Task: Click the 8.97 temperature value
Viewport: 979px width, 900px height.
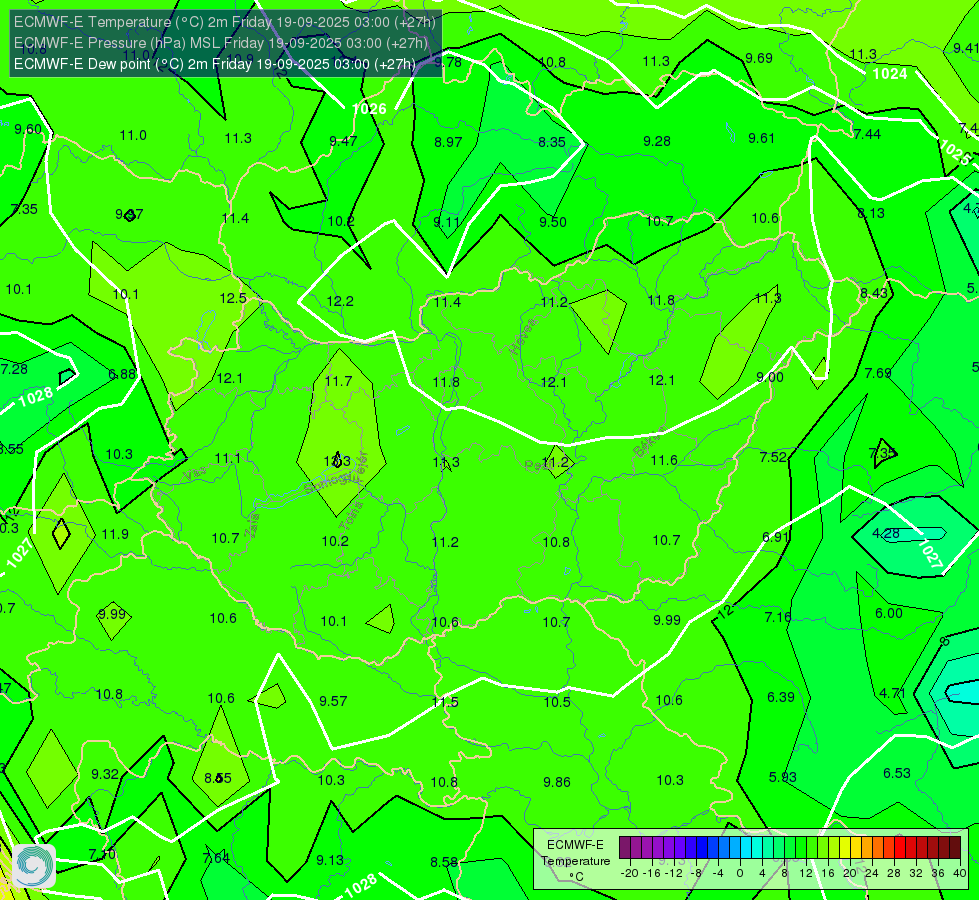Action: [x=448, y=142]
